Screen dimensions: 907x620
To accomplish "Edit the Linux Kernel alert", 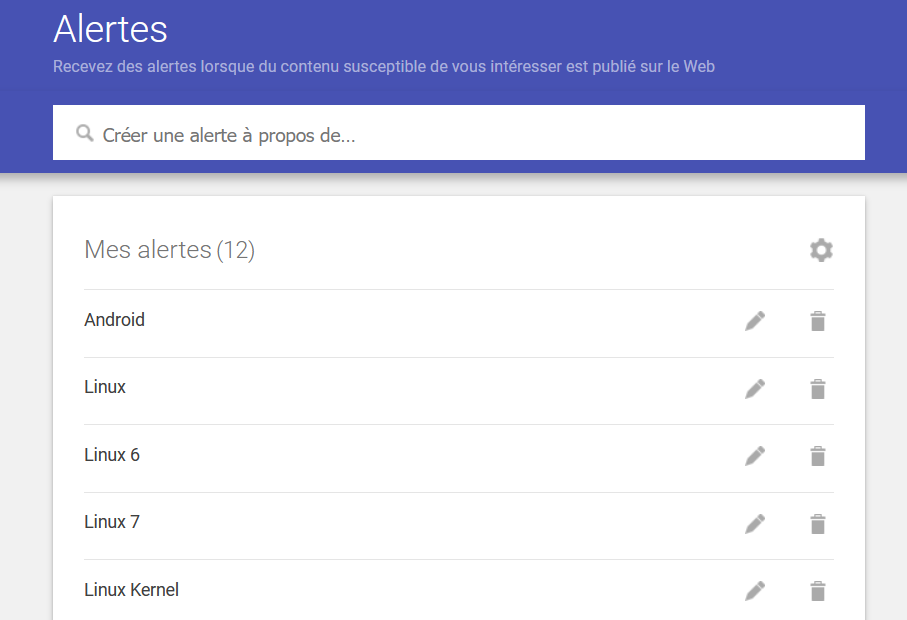I will [x=755, y=591].
